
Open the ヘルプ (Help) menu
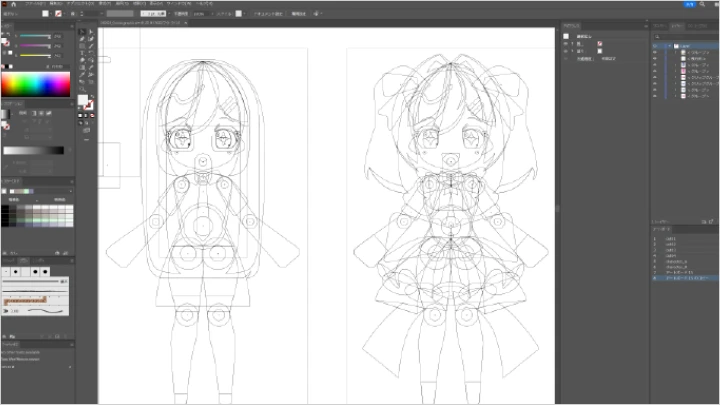coord(205,4)
